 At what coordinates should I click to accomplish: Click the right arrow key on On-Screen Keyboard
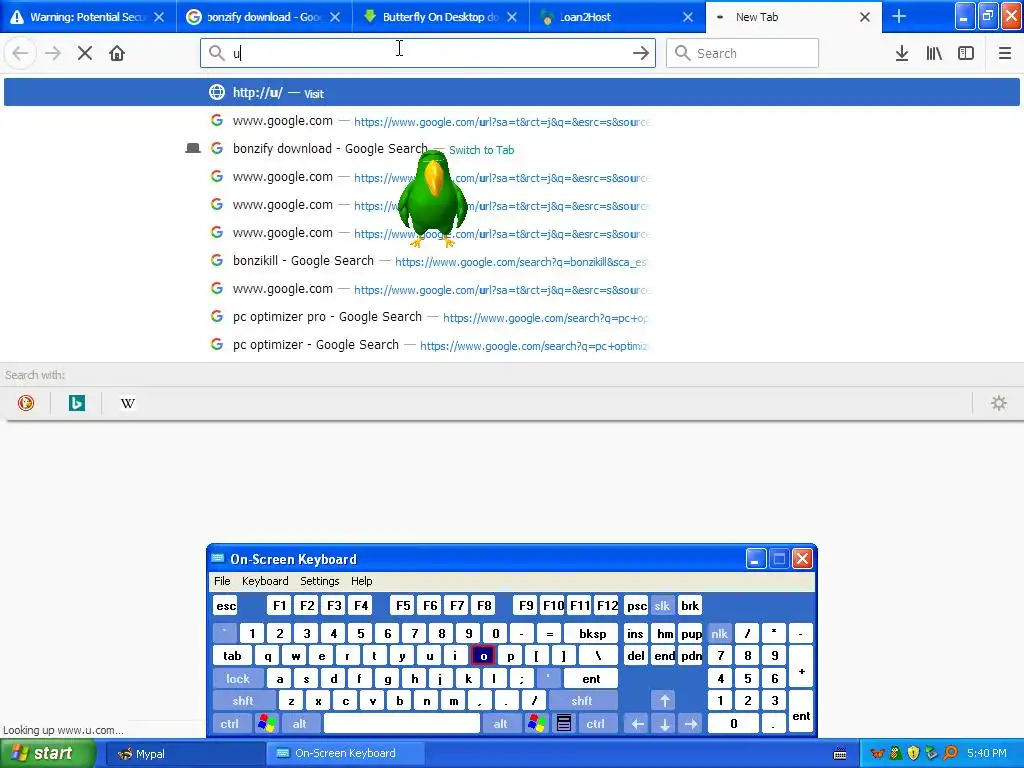click(690, 724)
